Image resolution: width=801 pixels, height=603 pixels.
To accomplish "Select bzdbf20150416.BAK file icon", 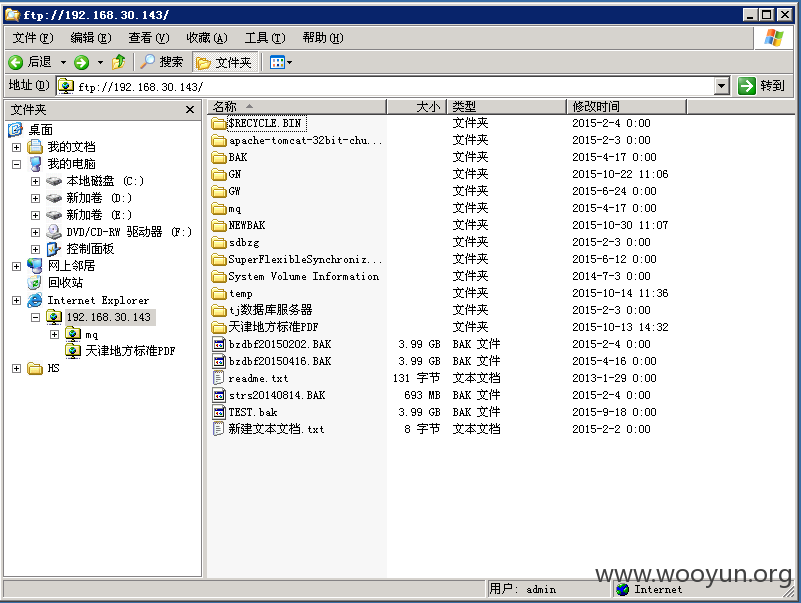I will [219, 361].
